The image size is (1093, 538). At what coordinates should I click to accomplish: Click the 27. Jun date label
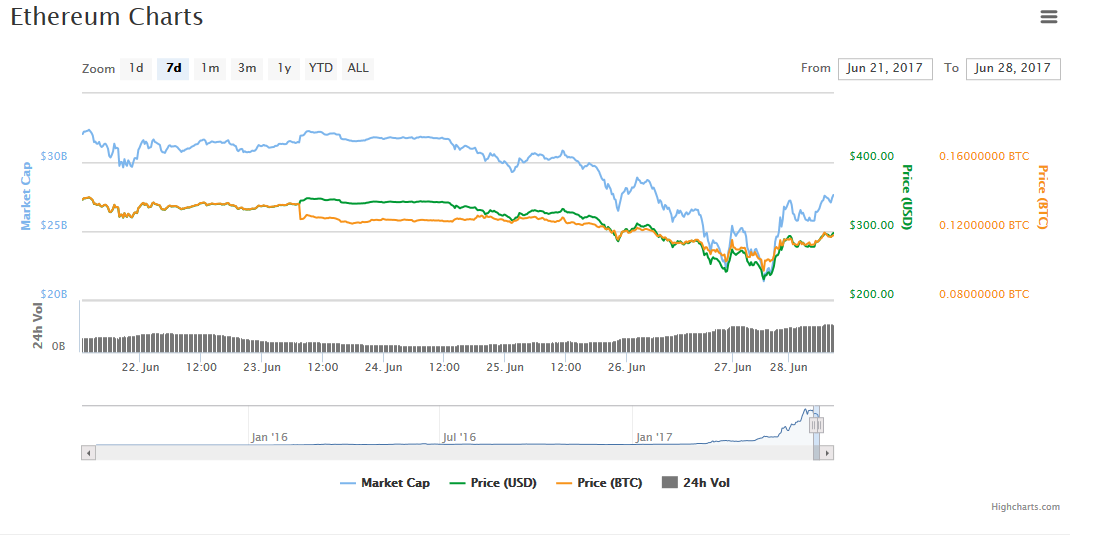(x=733, y=367)
